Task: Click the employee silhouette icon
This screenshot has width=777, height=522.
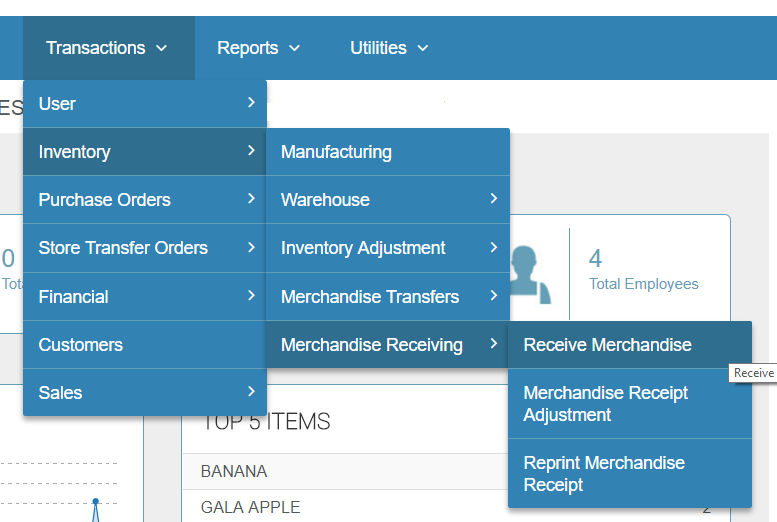Action: tap(530, 274)
